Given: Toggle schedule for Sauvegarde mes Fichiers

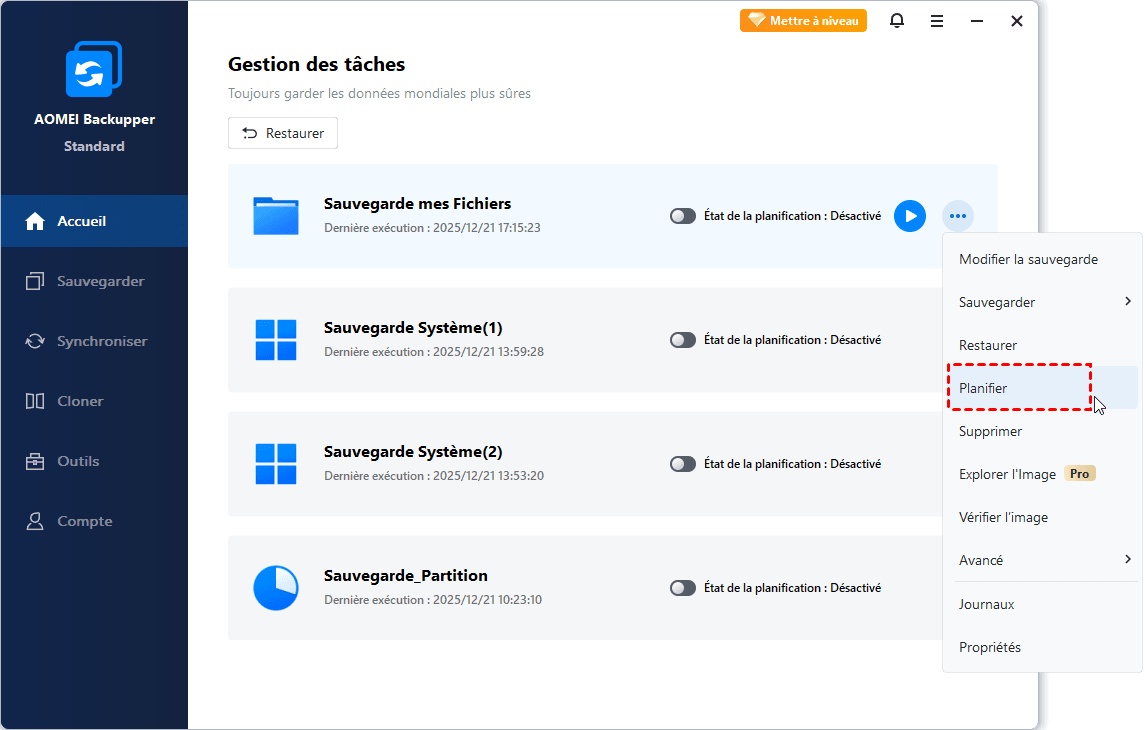Looking at the screenshot, I should [683, 216].
